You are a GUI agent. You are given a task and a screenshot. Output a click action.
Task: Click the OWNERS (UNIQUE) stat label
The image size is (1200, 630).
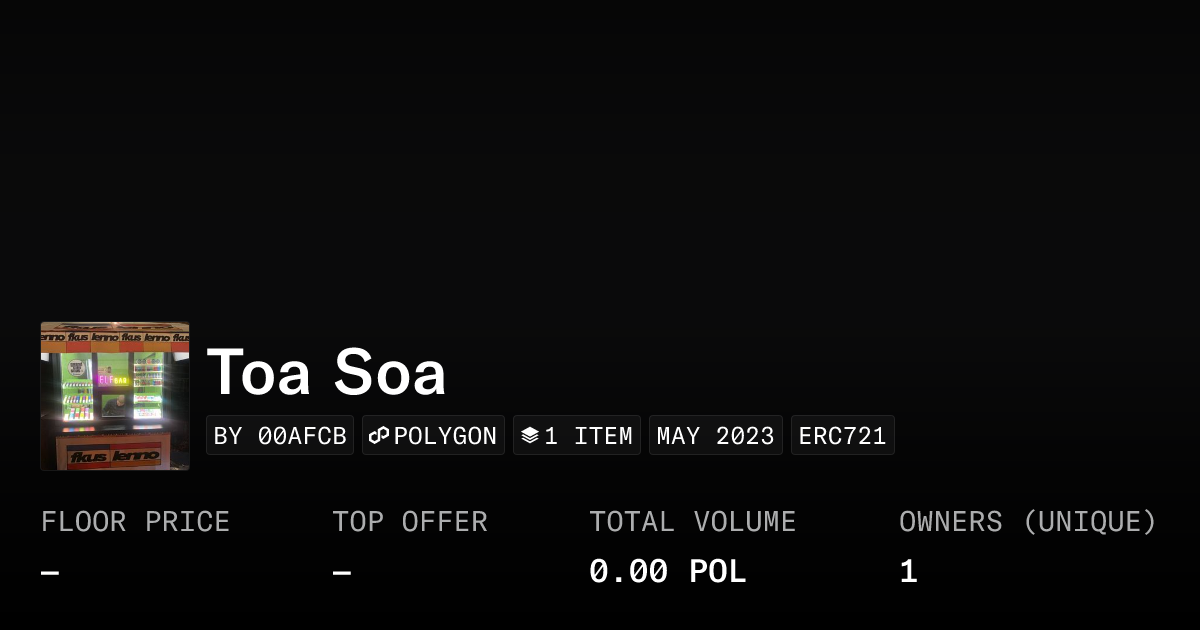click(1028, 521)
